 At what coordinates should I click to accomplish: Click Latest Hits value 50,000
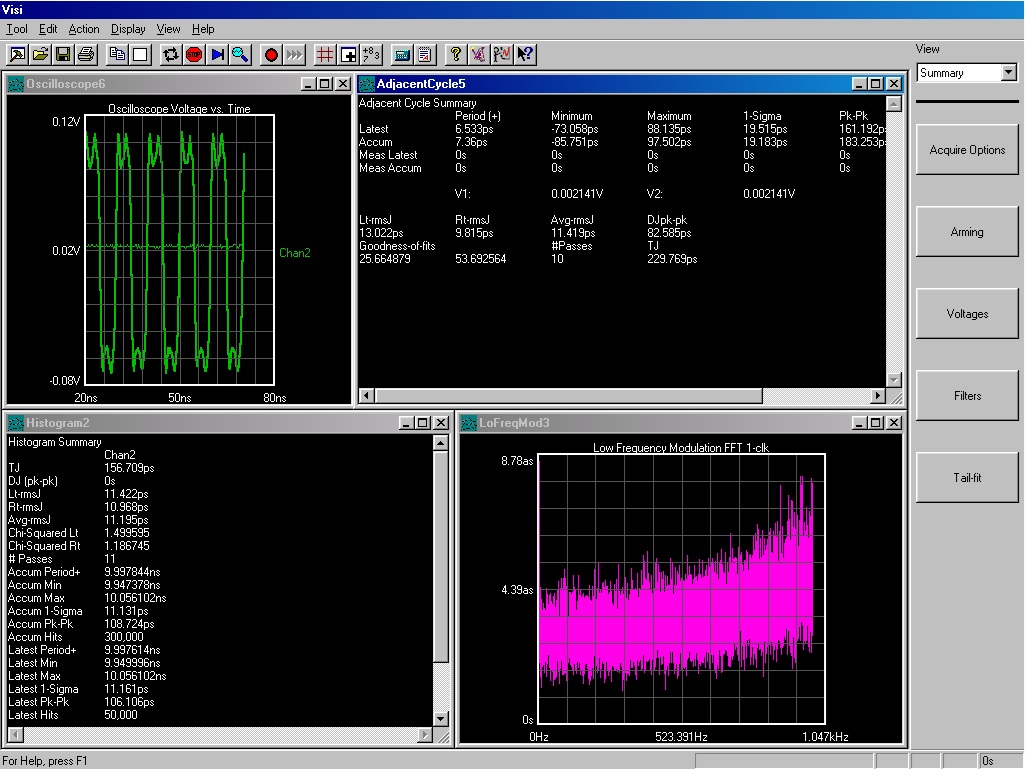coord(121,715)
